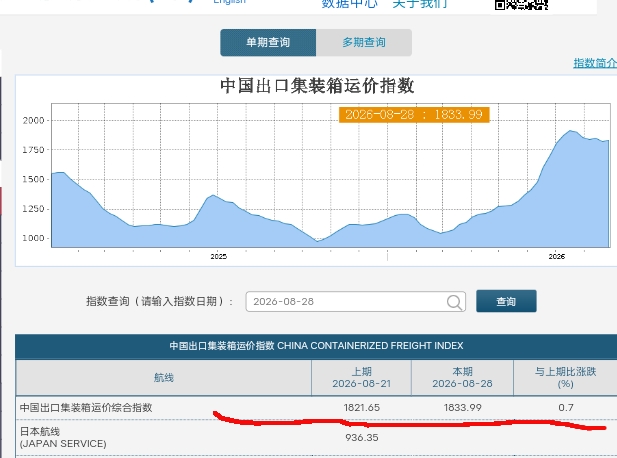
Task: Click the value 1821.65
Action: click(362, 408)
